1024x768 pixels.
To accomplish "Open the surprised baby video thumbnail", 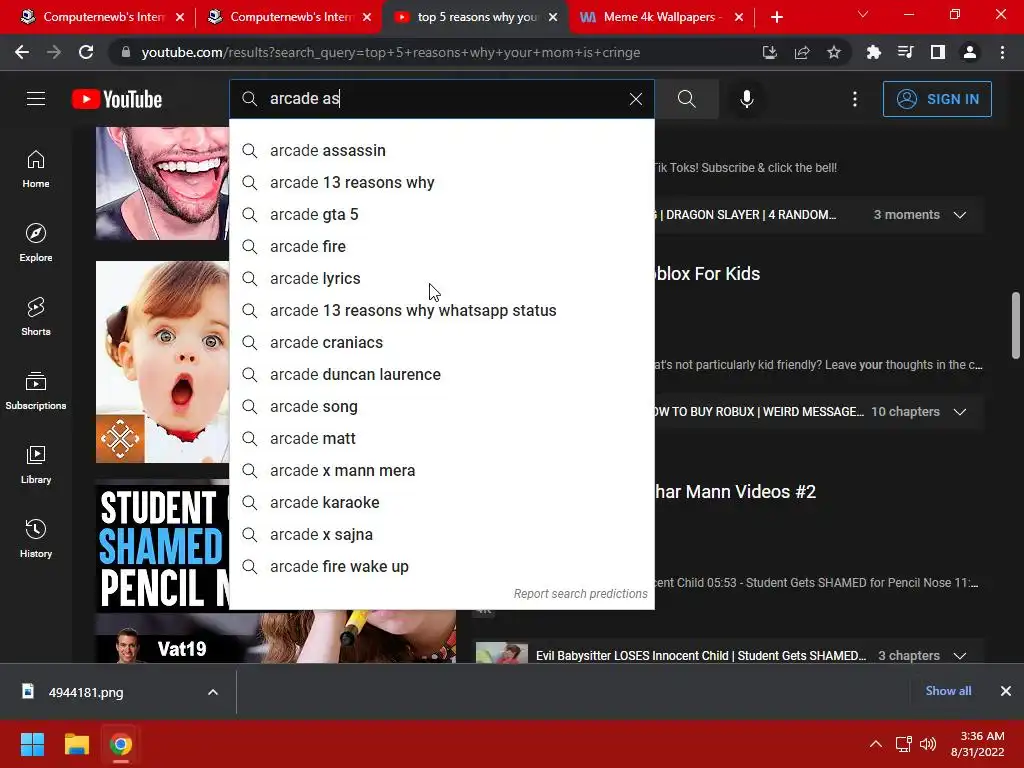I will [x=163, y=362].
